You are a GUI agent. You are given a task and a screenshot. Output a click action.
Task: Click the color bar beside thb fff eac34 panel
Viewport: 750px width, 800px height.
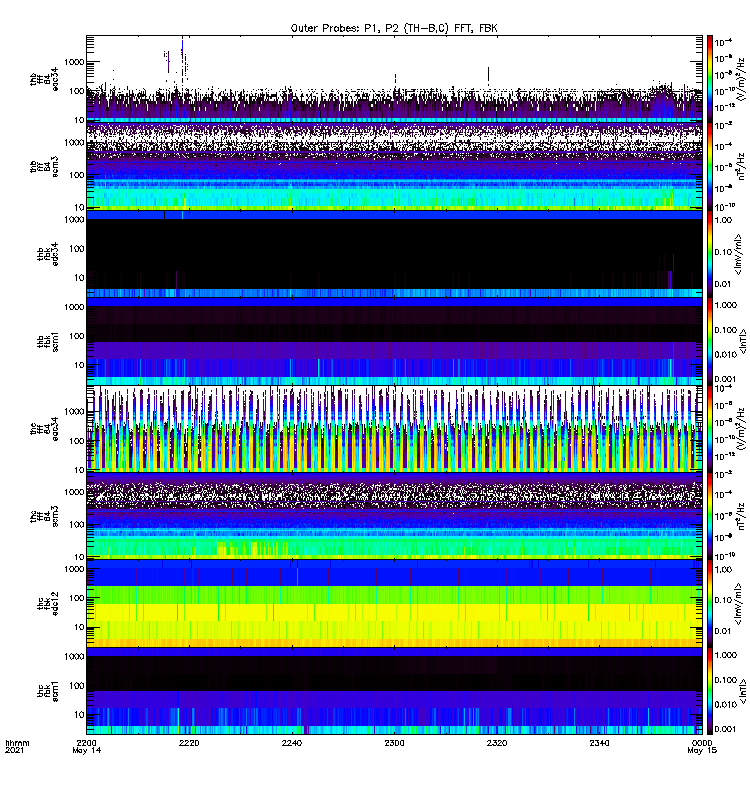(710, 79)
